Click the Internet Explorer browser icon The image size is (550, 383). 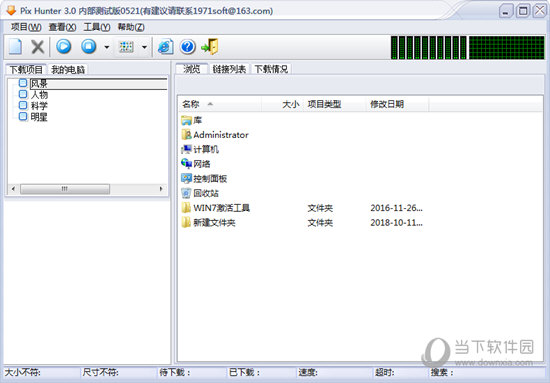click(x=166, y=47)
